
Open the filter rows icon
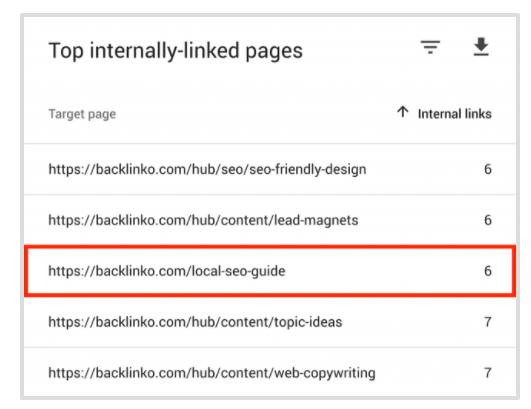pyautogui.click(x=430, y=47)
